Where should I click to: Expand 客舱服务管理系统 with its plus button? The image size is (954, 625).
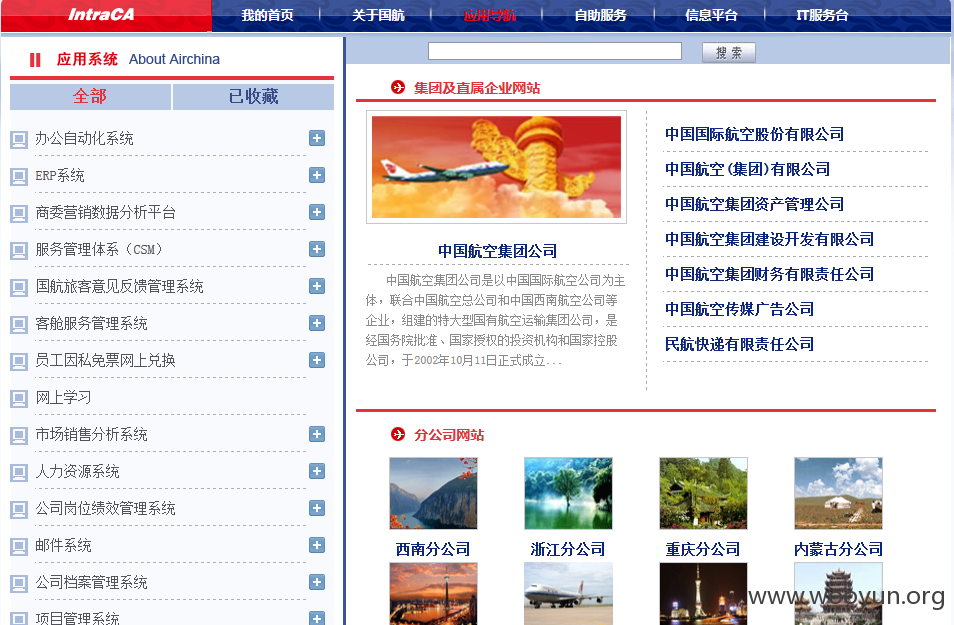(317, 323)
